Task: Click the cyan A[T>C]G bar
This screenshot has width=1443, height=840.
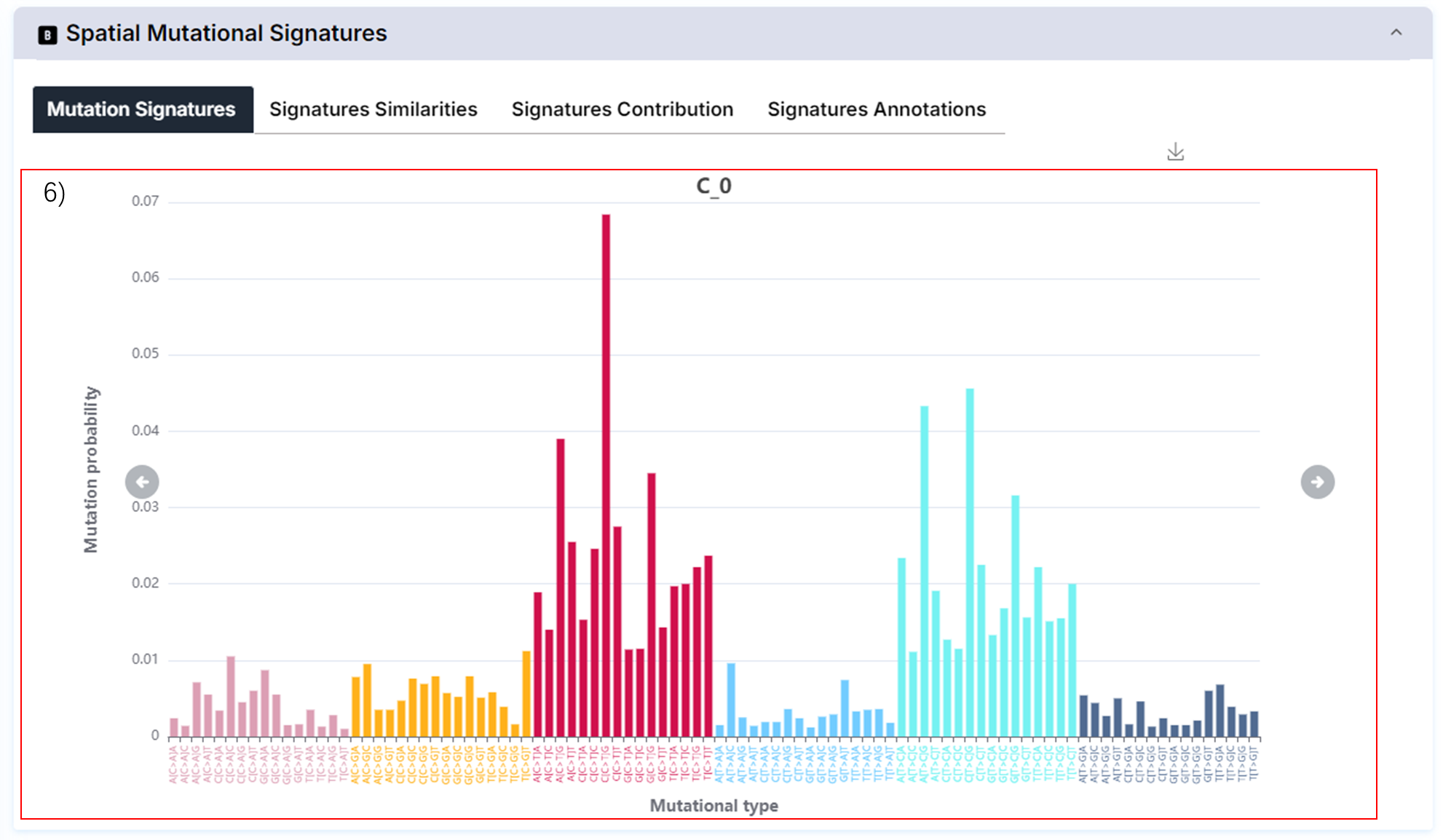Action: tap(925, 571)
